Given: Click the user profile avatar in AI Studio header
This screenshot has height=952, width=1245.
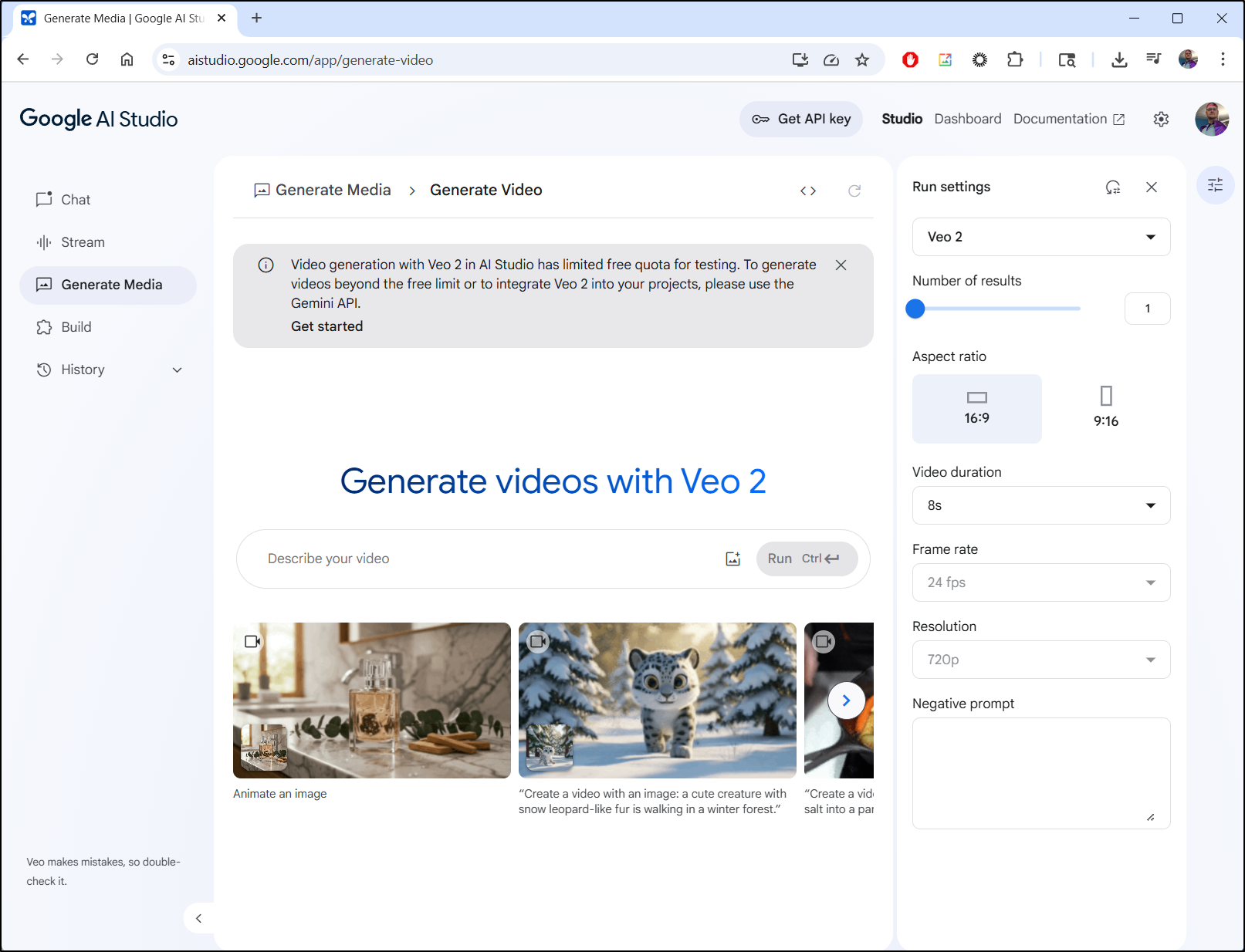Looking at the screenshot, I should pyautogui.click(x=1212, y=119).
